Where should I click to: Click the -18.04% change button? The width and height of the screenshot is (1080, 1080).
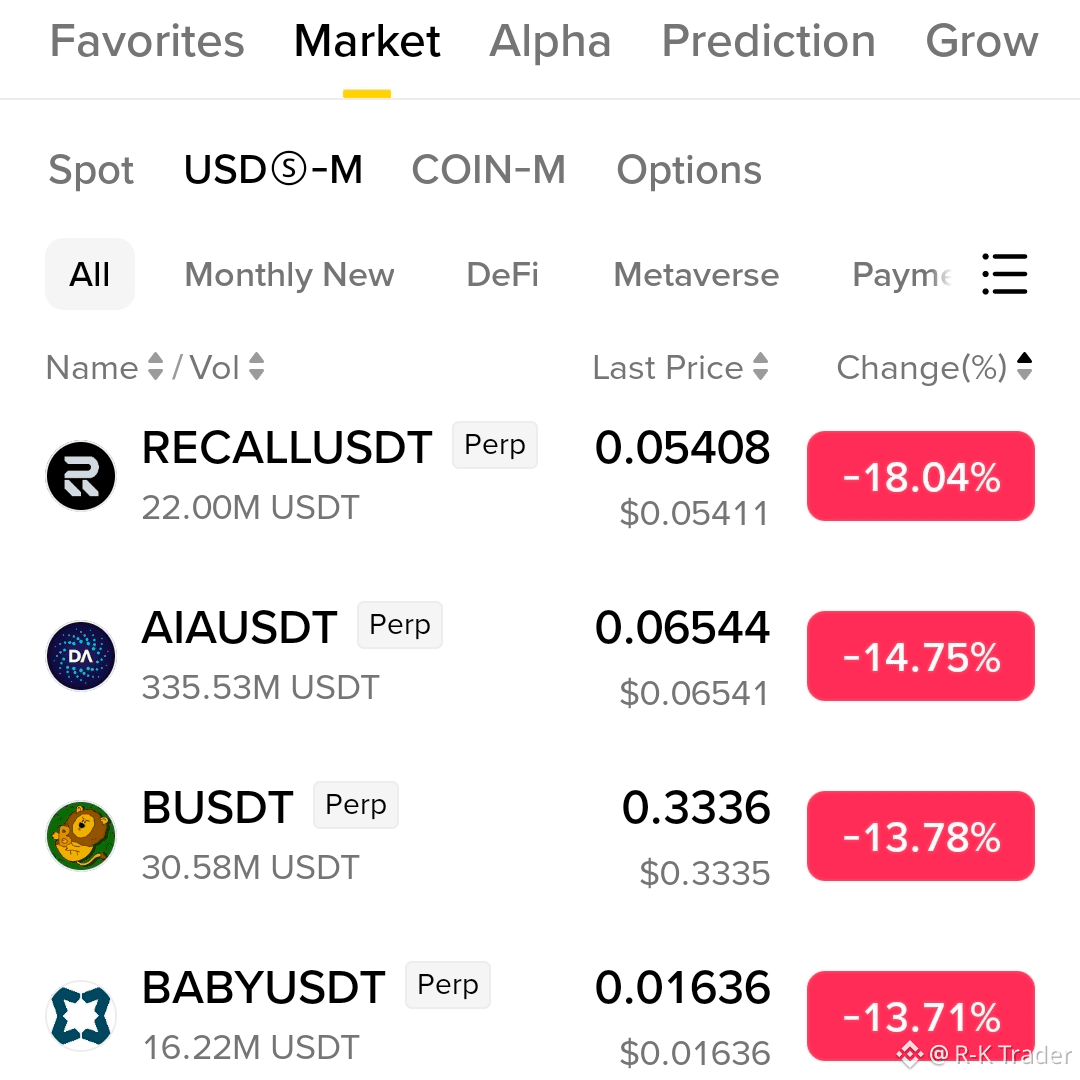[x=920, y=476]
